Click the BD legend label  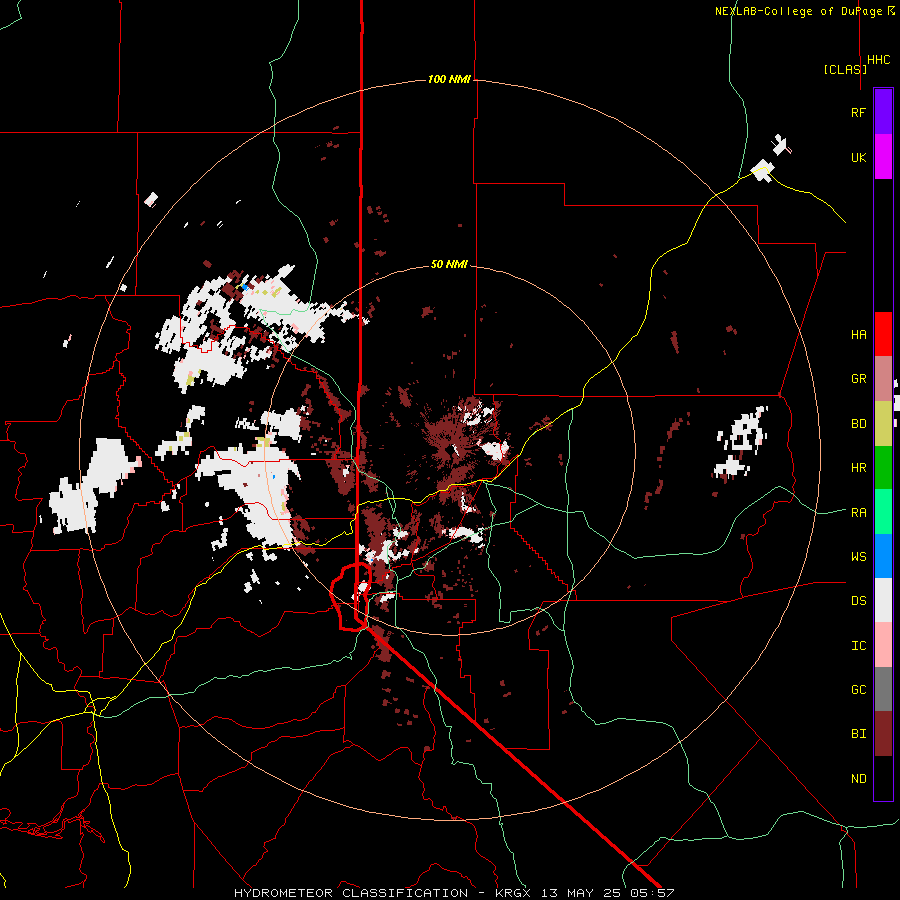point(858,424)
